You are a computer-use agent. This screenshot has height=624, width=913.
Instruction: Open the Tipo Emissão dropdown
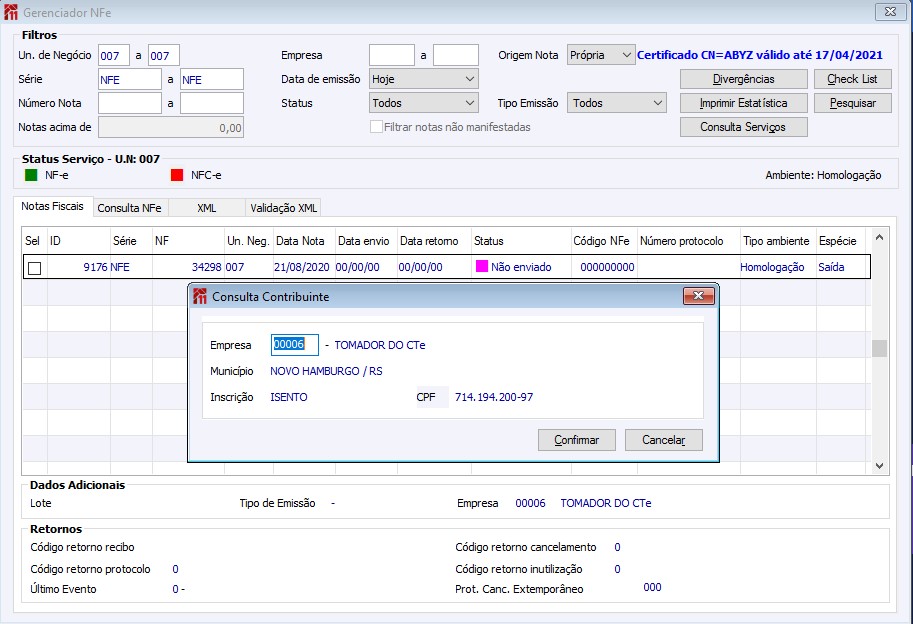click(x=617, y=103)
